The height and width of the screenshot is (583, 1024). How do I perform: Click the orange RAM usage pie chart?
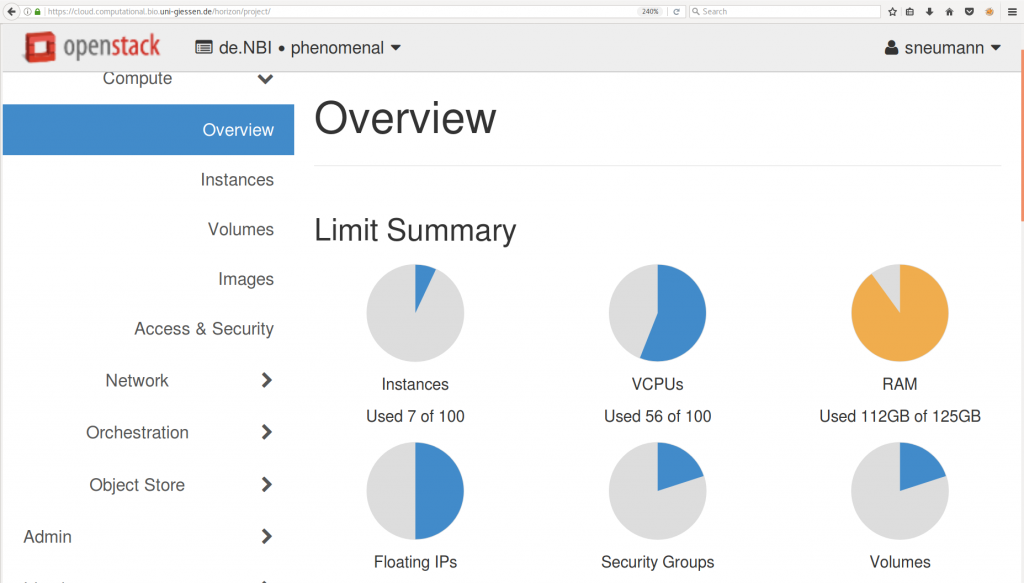(899, 313)
